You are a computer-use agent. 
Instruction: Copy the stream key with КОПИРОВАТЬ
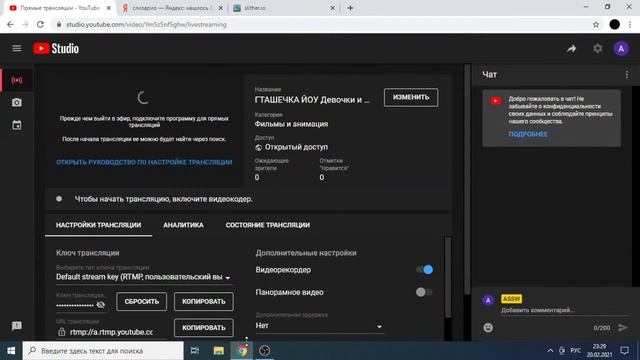point(204,302)
